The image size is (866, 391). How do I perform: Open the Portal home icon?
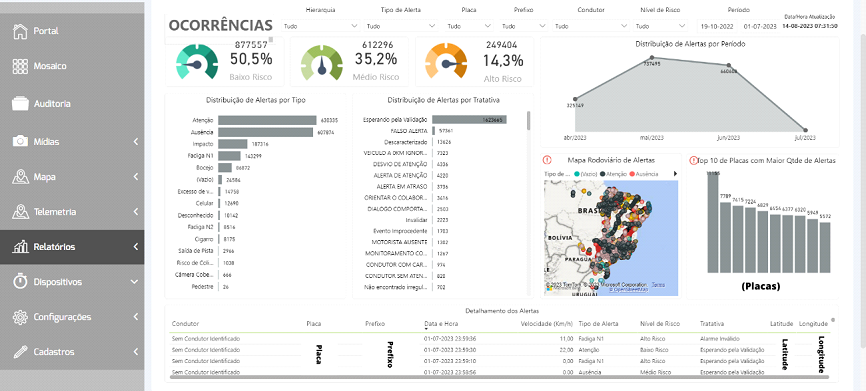20,31
